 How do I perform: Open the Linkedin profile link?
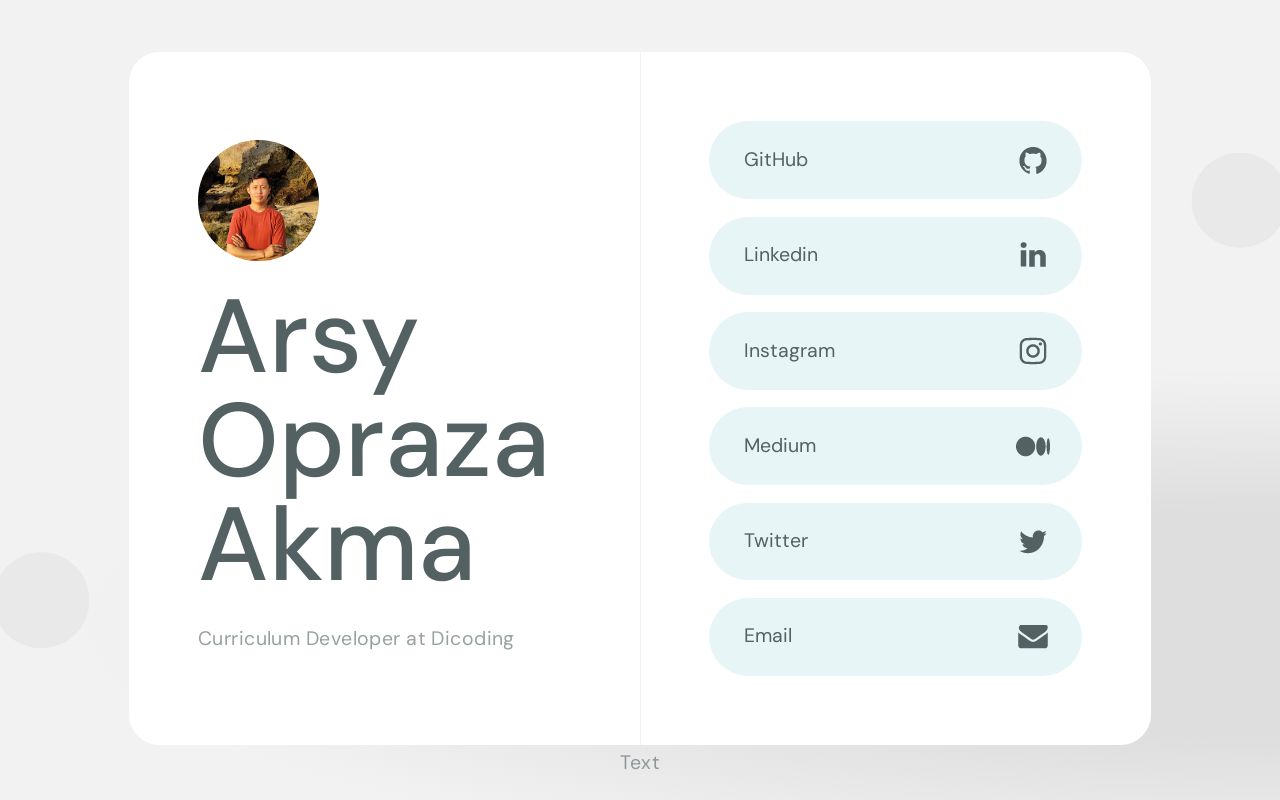pos(895,255)
